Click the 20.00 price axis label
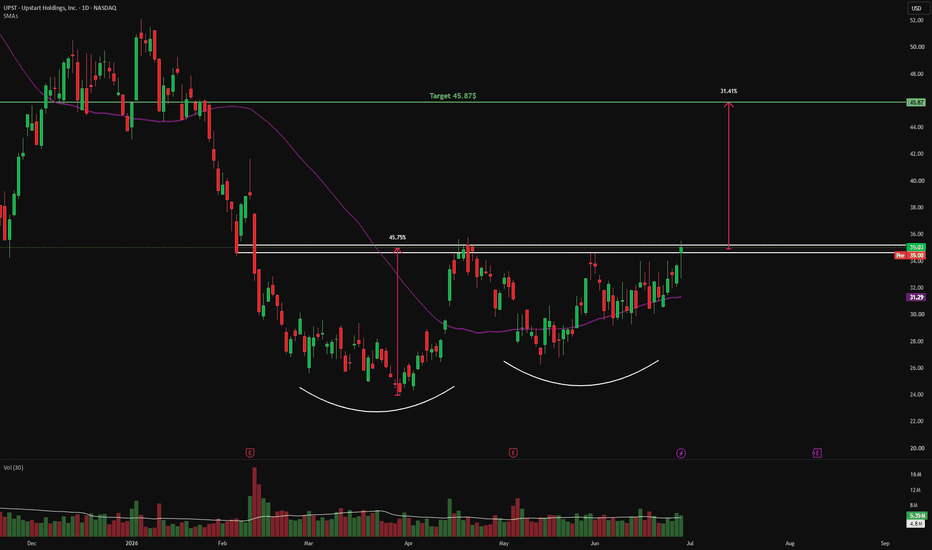 pos(917,448)
